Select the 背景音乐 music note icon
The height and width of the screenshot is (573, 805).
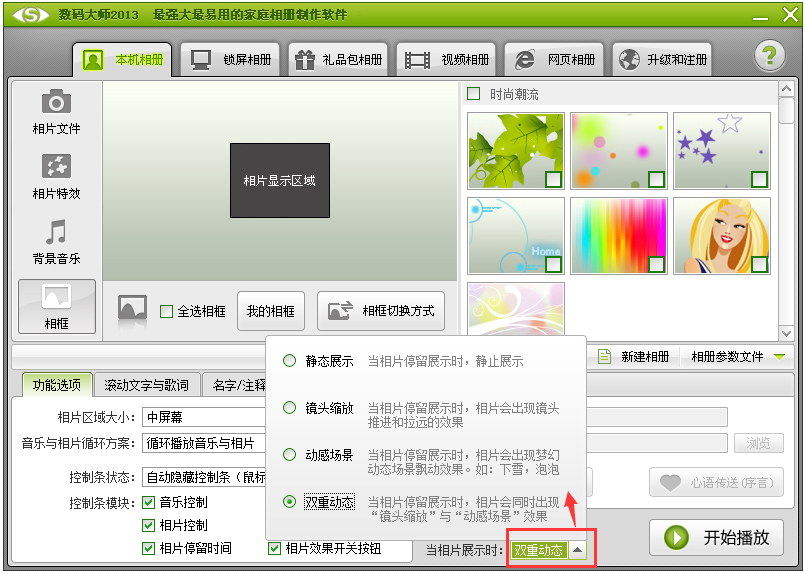[x=56, y=232]
